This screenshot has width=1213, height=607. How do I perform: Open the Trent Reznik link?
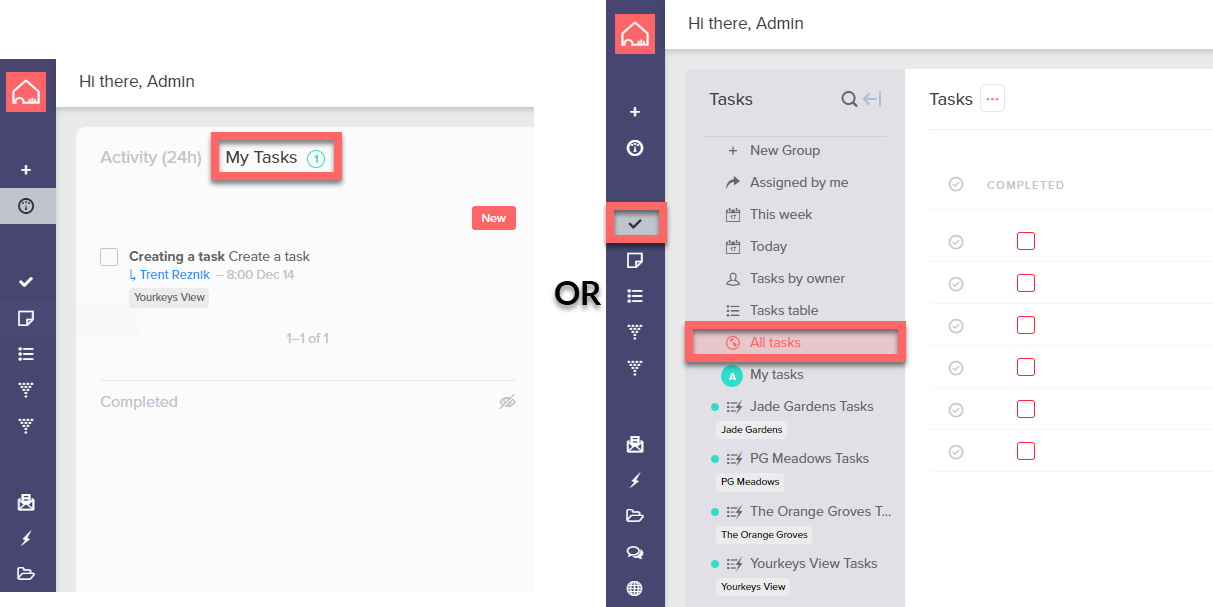click(175, 275)
